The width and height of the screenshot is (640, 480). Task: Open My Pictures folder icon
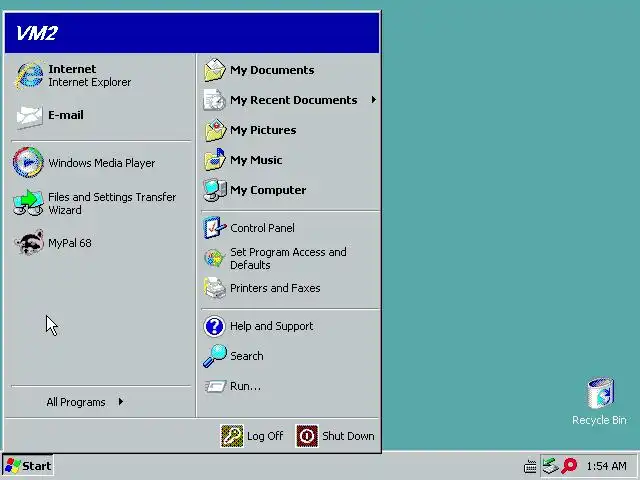(215, 130)
